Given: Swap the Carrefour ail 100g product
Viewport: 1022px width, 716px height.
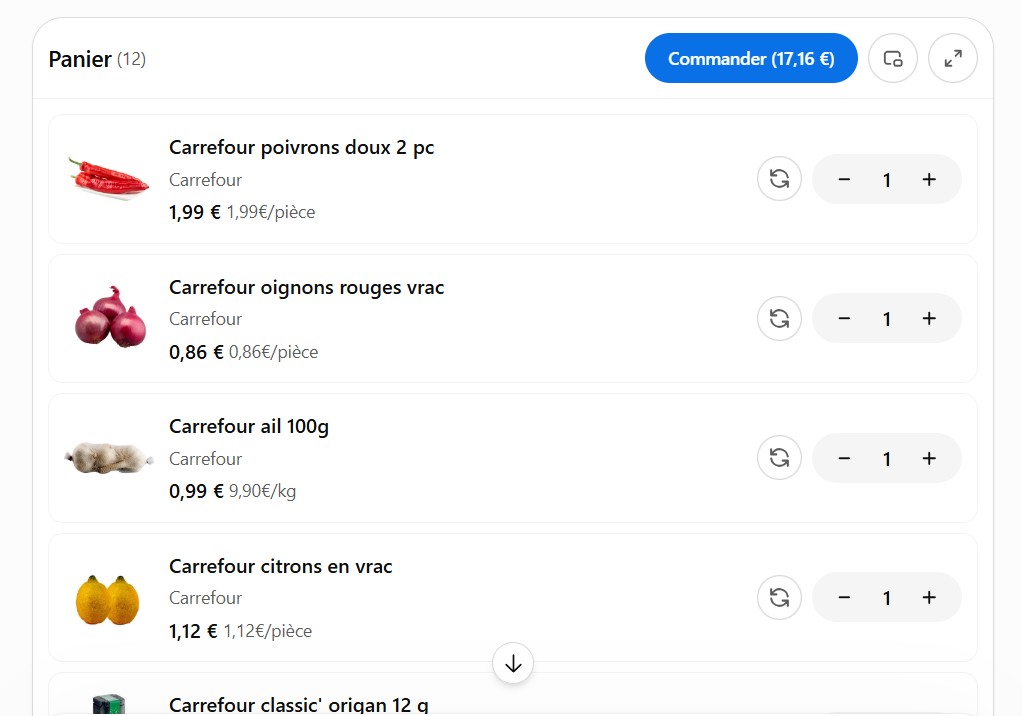Looking at the screenshot, I should tap(780, 458).
